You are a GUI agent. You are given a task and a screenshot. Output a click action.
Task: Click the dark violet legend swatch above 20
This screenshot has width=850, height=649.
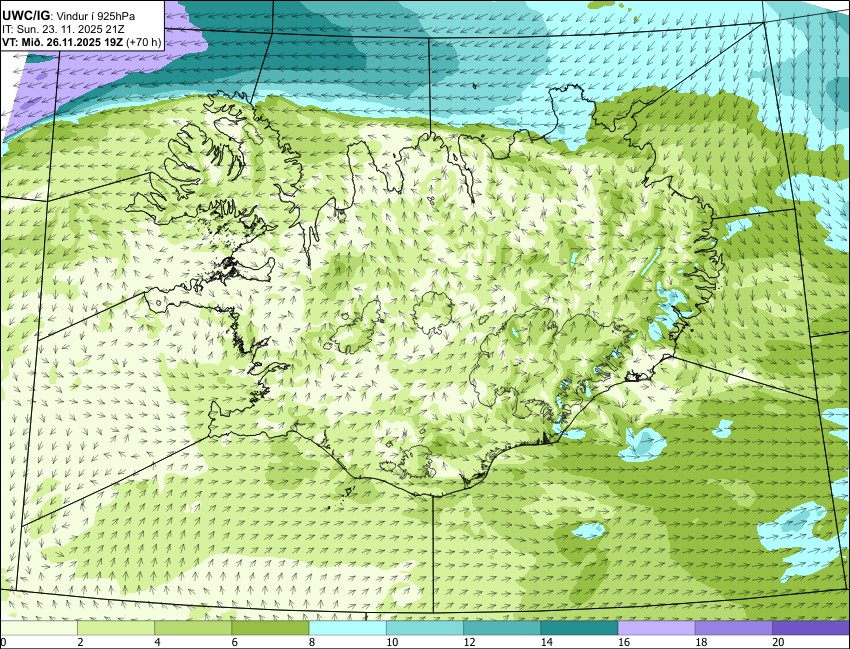[811, 628]
